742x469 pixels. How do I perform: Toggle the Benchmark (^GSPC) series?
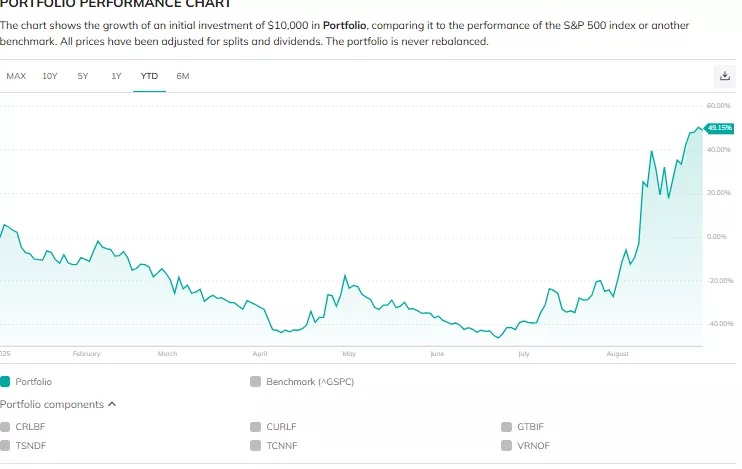click(x=256, y=381)
